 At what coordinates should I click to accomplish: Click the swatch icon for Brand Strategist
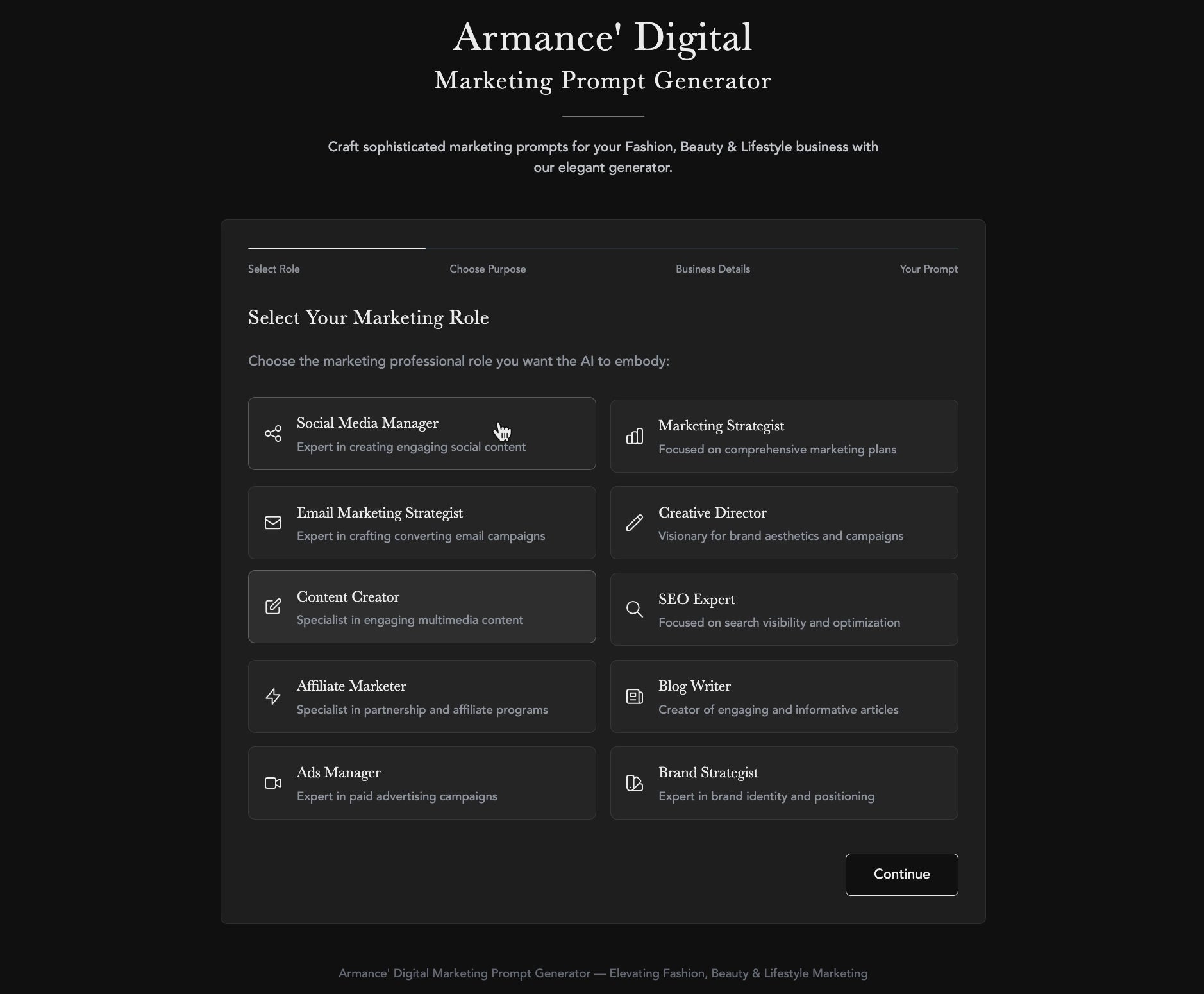tap(634, 783)
